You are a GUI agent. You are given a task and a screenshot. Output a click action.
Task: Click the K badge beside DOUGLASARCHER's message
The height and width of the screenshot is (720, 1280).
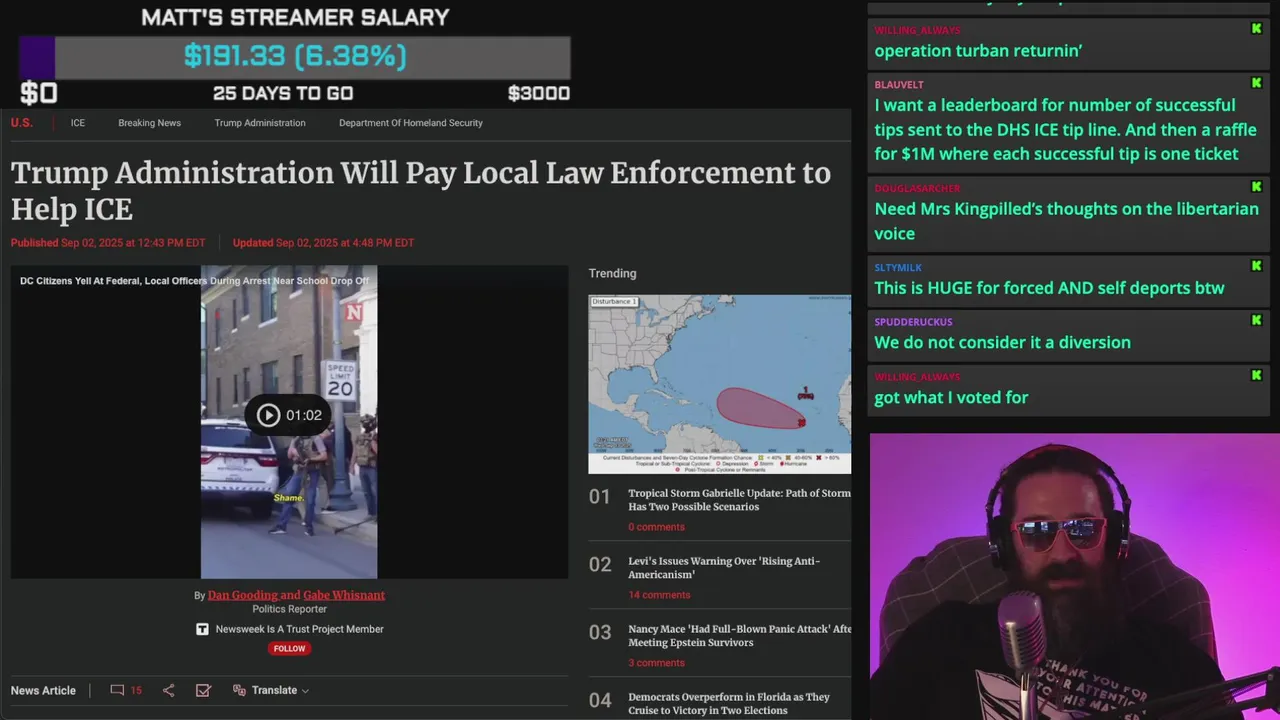1256,187
